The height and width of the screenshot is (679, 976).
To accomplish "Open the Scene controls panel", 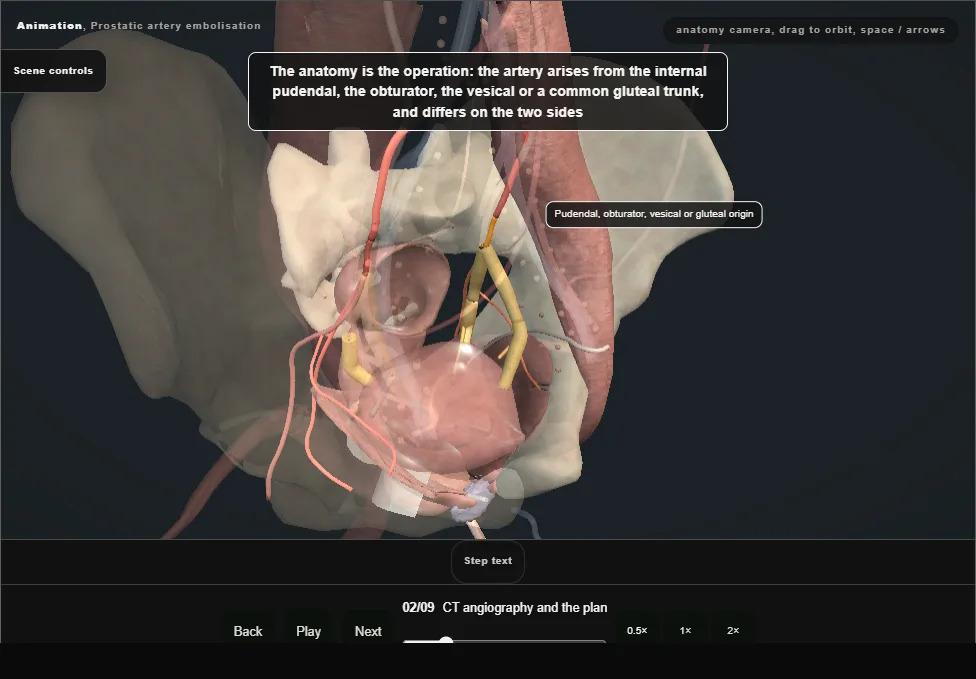I will [x=53, y=71].
